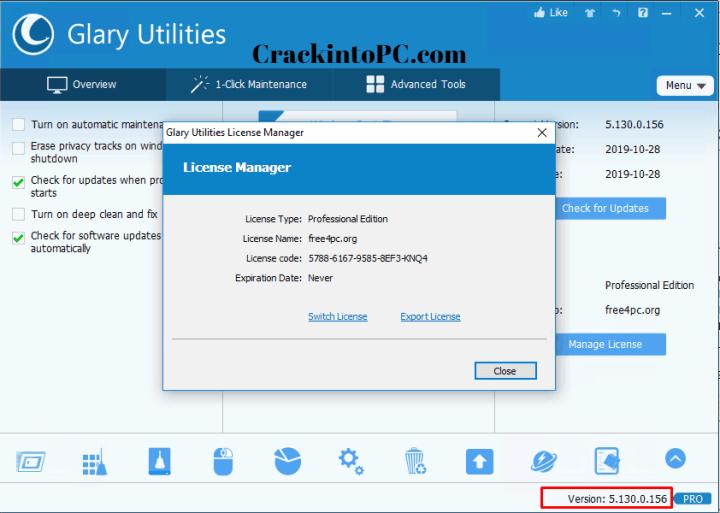
Task: Uncheck Check for updates when program starts
Action: (x=18, y=182)
